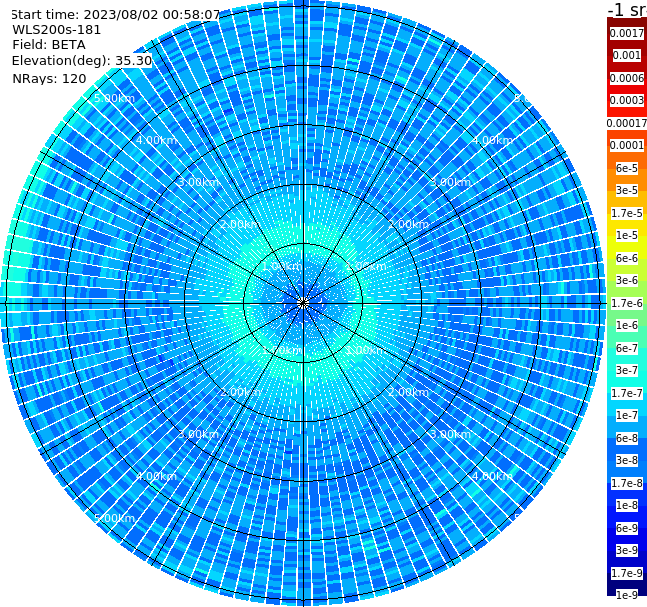The image size is (647, 607).
Task: Click the 1e-7 colorbar tick label
Action: point(627,415)
